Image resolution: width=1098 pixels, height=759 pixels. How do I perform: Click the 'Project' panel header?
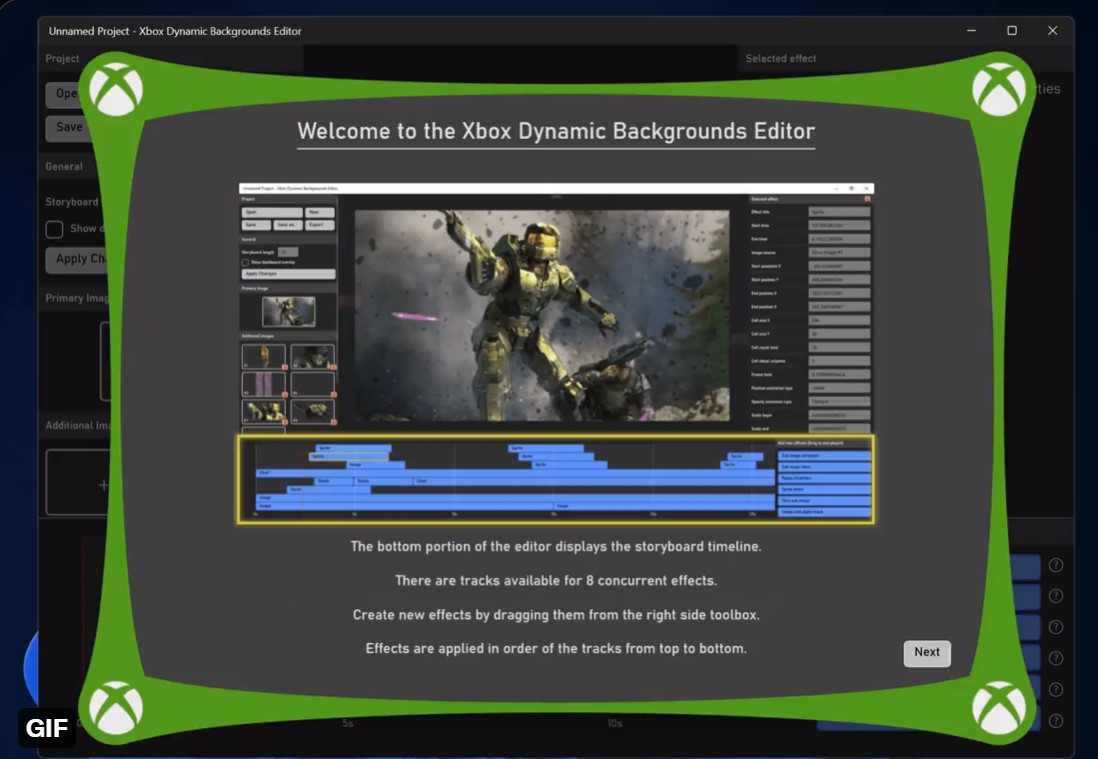pyautogui.click(x=62, y=59)
